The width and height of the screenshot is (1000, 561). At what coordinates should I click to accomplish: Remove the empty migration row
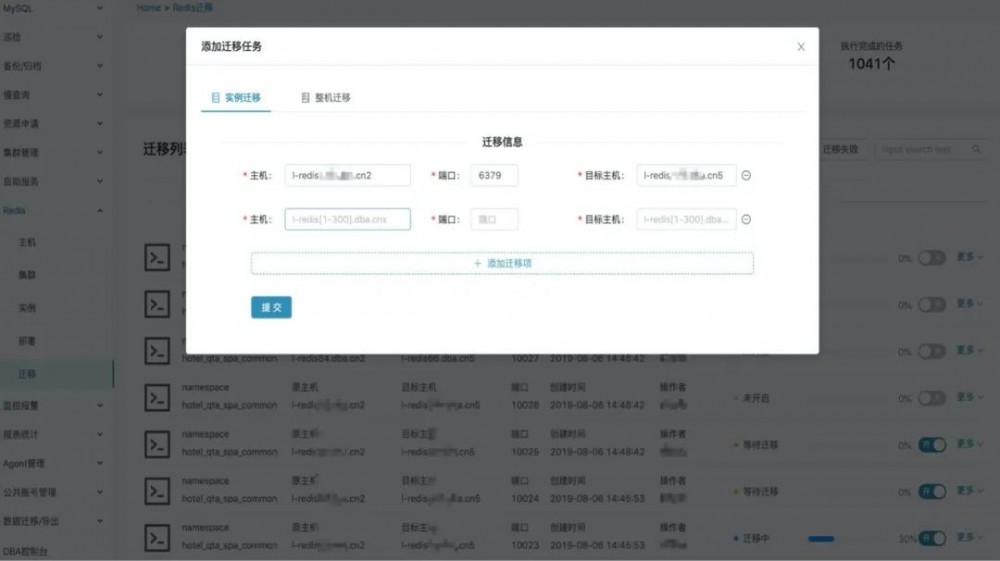click(746, 219)
